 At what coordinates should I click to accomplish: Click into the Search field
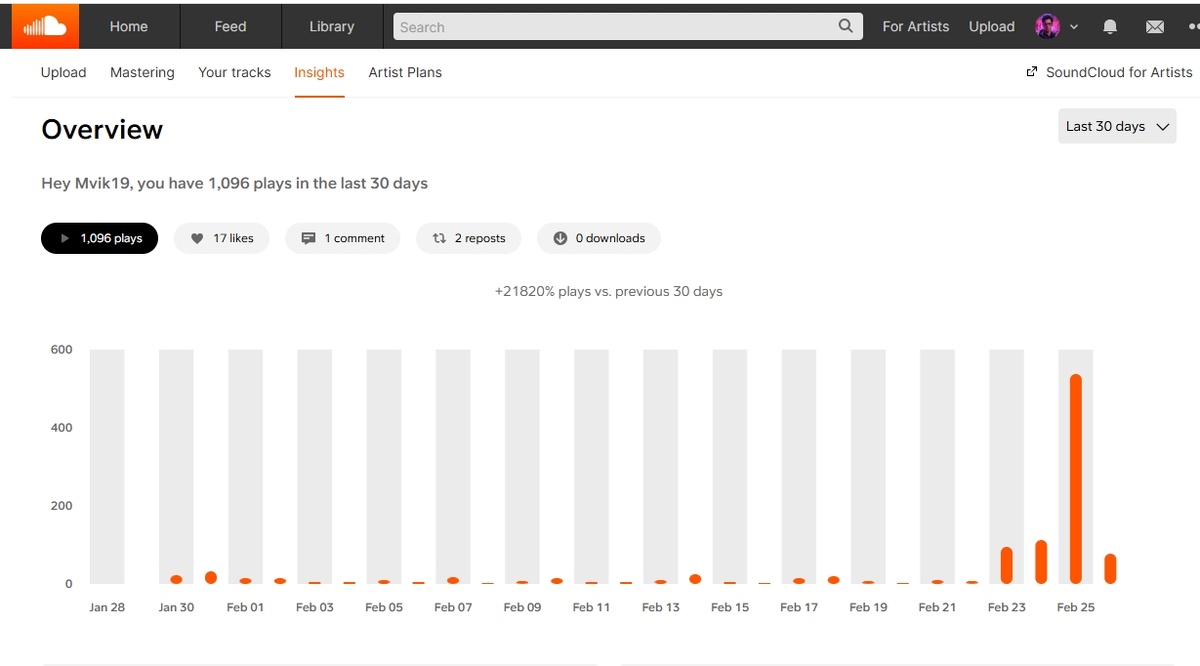coord(628,27)
